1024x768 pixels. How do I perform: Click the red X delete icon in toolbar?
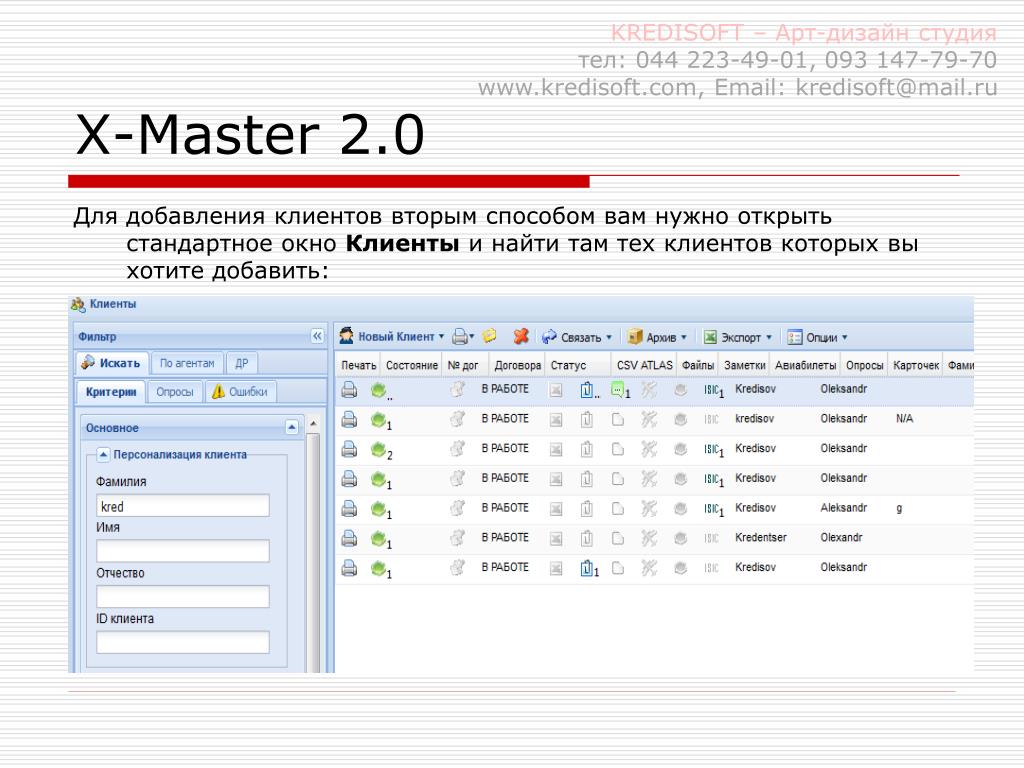click(x=521, y=336)
